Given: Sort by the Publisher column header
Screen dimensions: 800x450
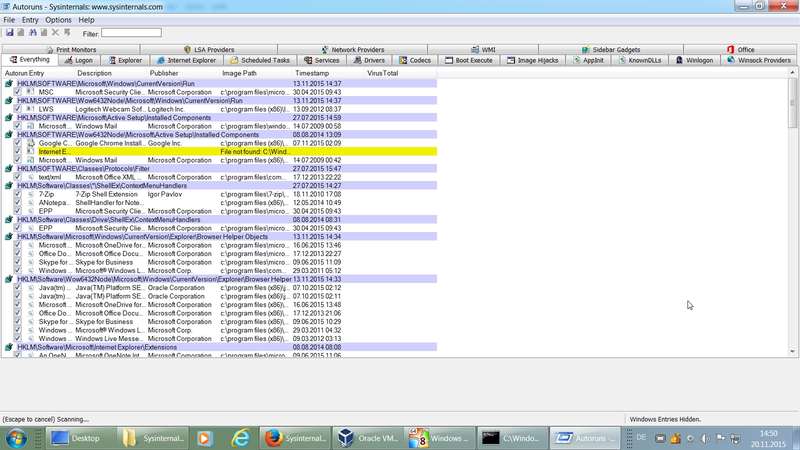Looking at the screenshot, I should click(164, 73).
